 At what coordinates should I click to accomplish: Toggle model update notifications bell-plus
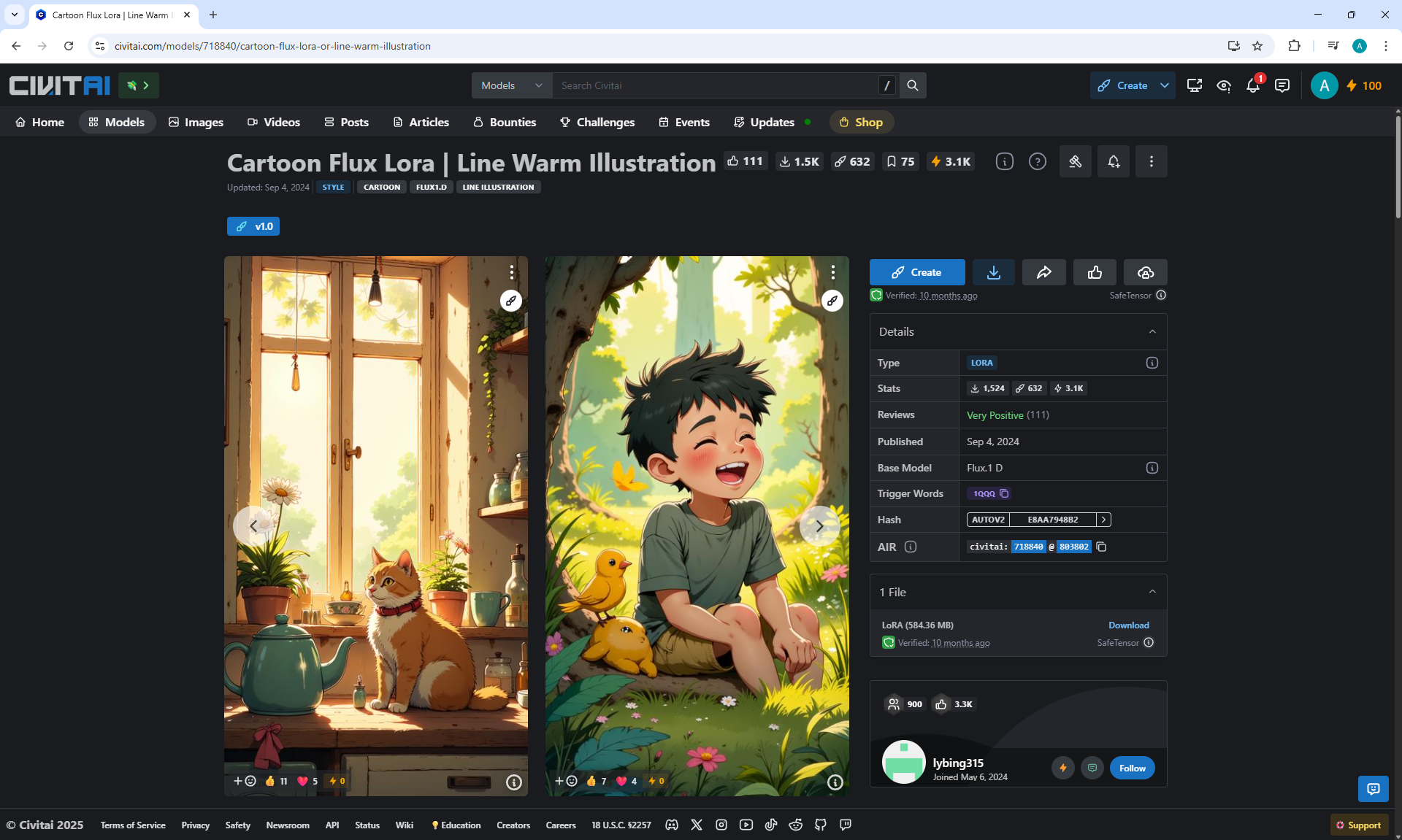coord(1114,161)
